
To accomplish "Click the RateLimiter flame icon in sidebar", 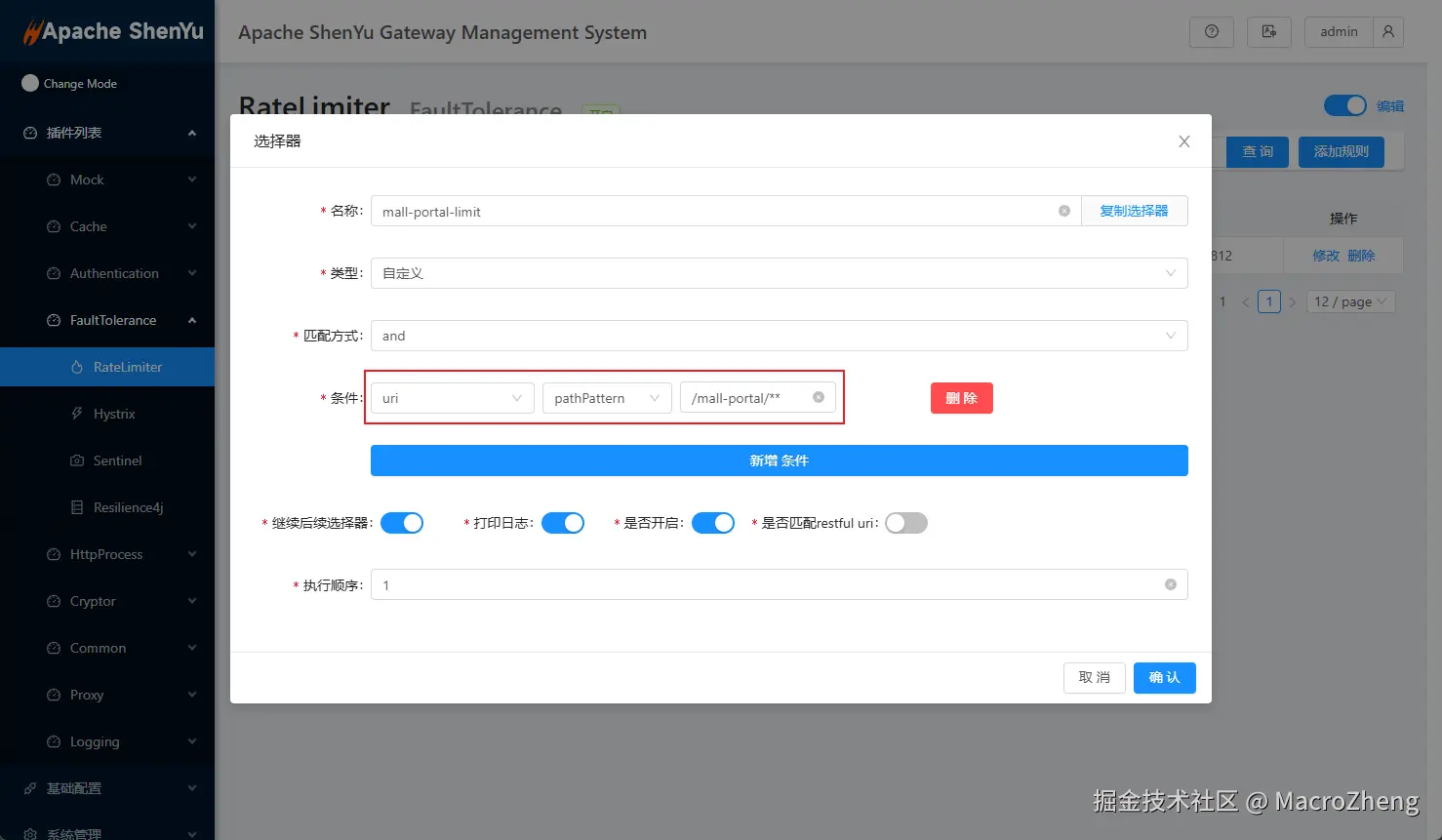I will click(x=77, y=367).
